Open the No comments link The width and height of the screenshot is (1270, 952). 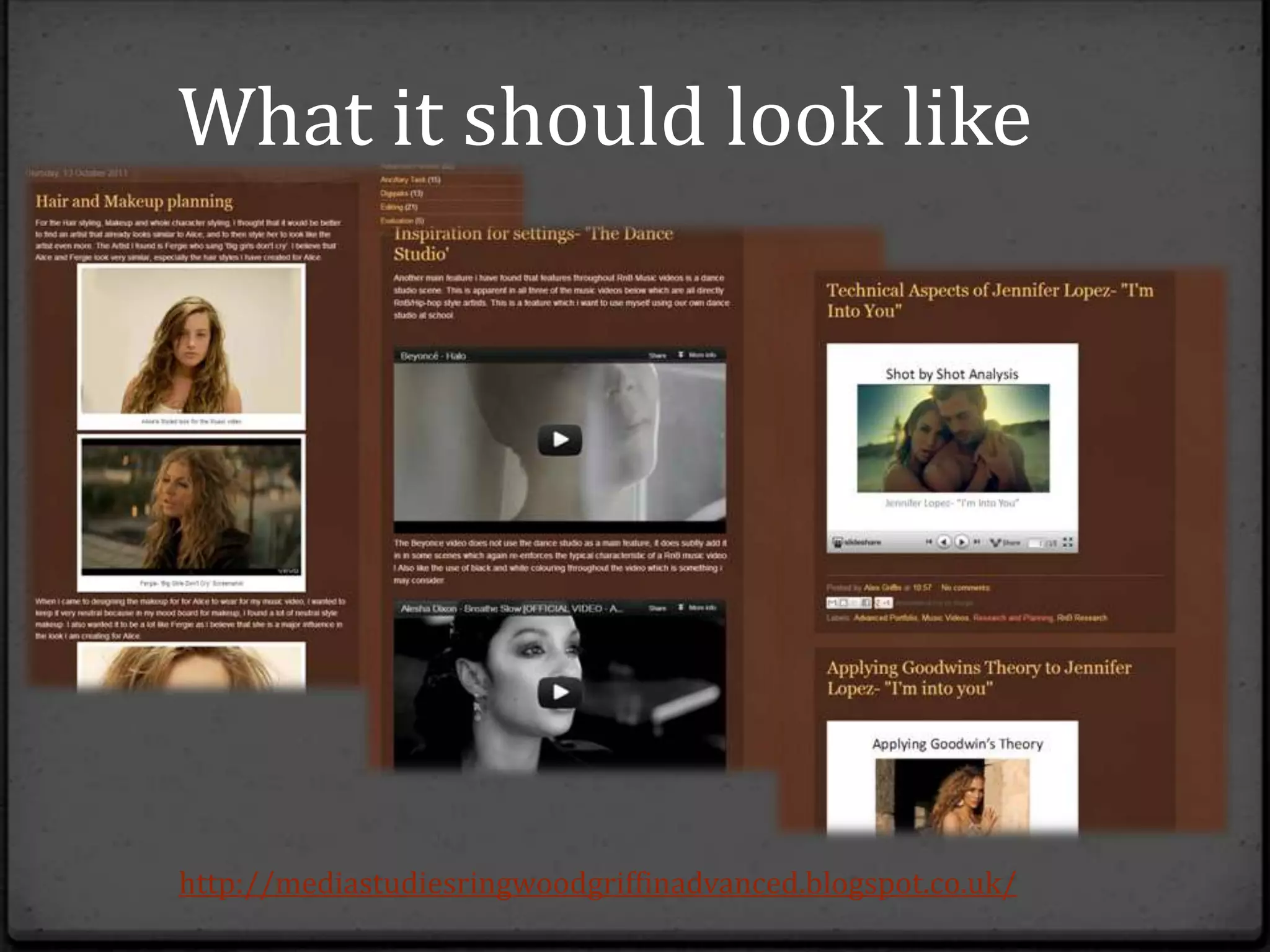click(966, 588)
